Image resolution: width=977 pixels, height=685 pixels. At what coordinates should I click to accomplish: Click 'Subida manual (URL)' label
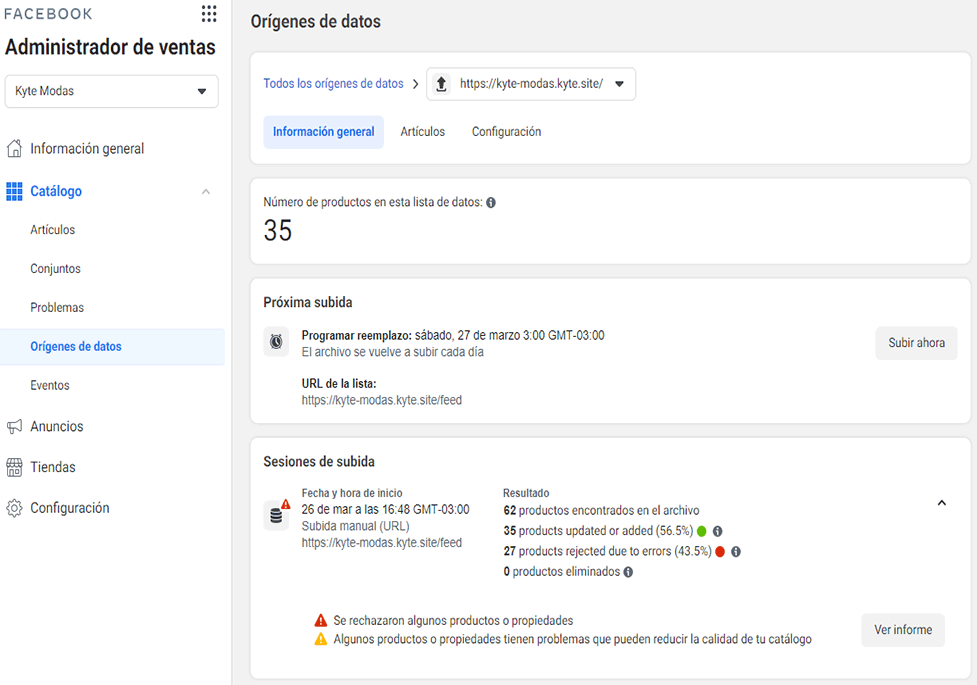click(x=355, y=526)
